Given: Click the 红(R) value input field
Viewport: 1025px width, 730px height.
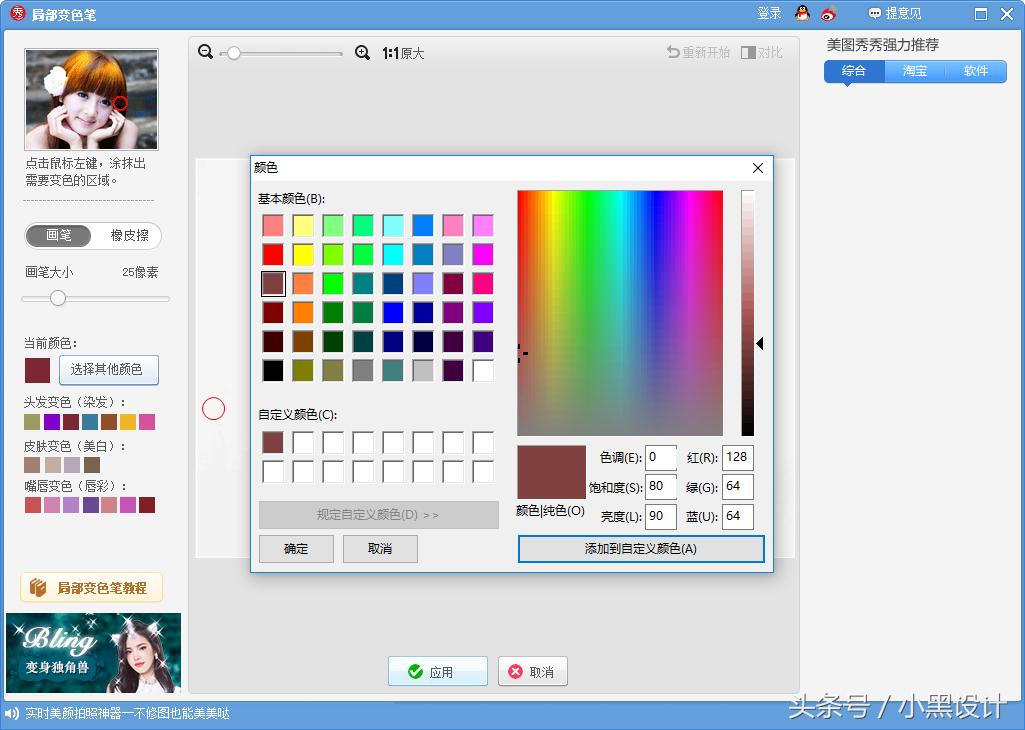Looking at the screenshot, I should [x=737, y=458].
